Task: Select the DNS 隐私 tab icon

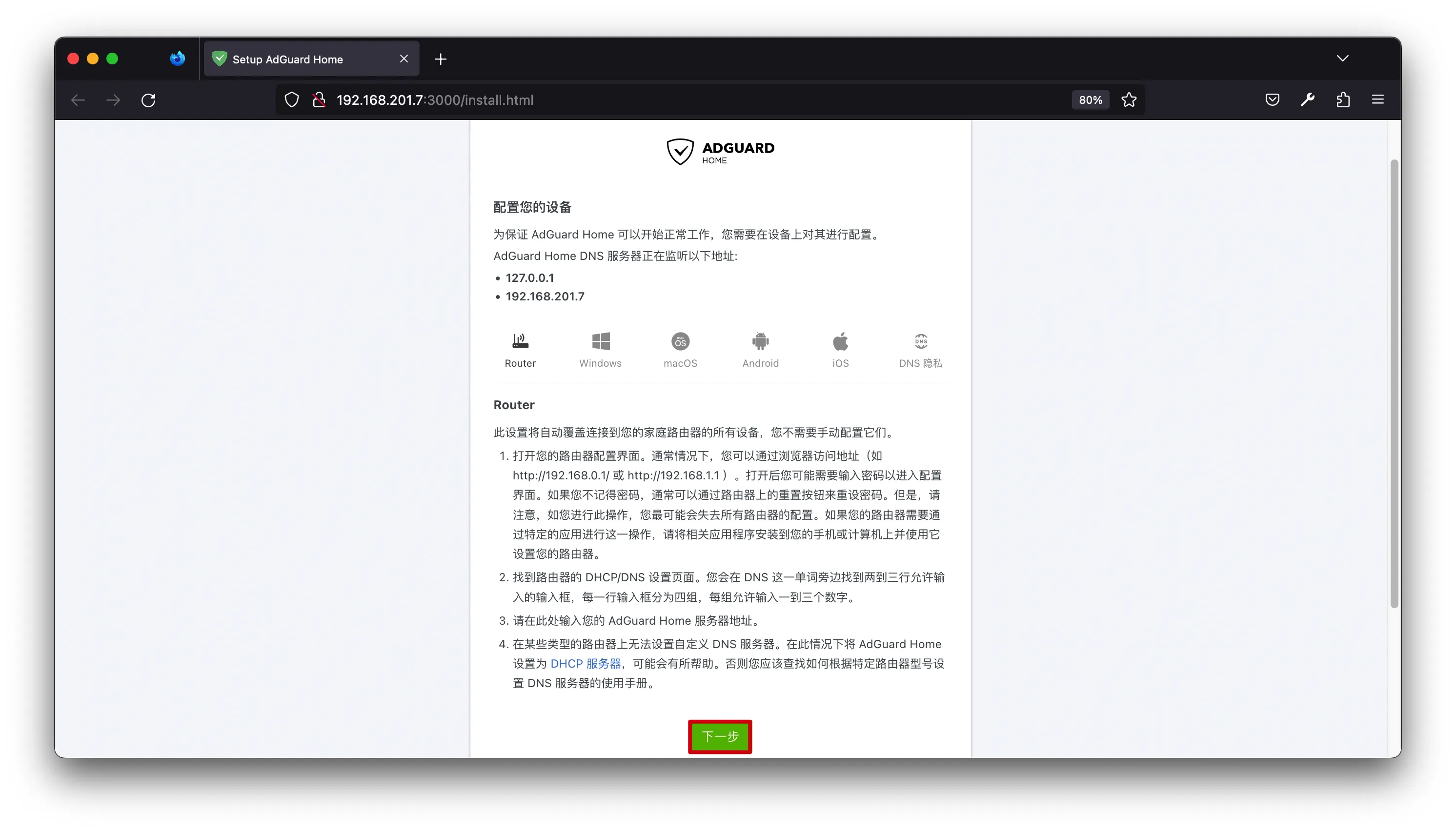Action: [920, 341]
